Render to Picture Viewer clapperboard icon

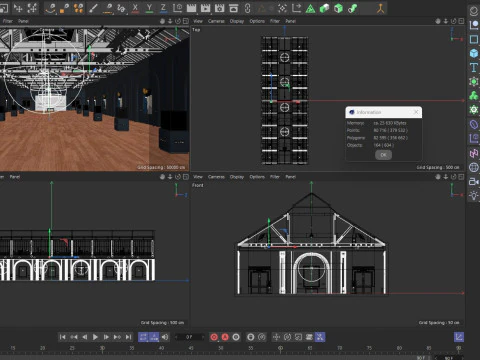click(205, 8)
